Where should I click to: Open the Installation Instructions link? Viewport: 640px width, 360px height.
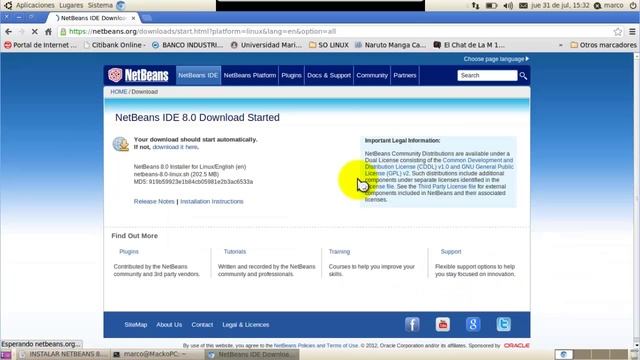[212, 202]
